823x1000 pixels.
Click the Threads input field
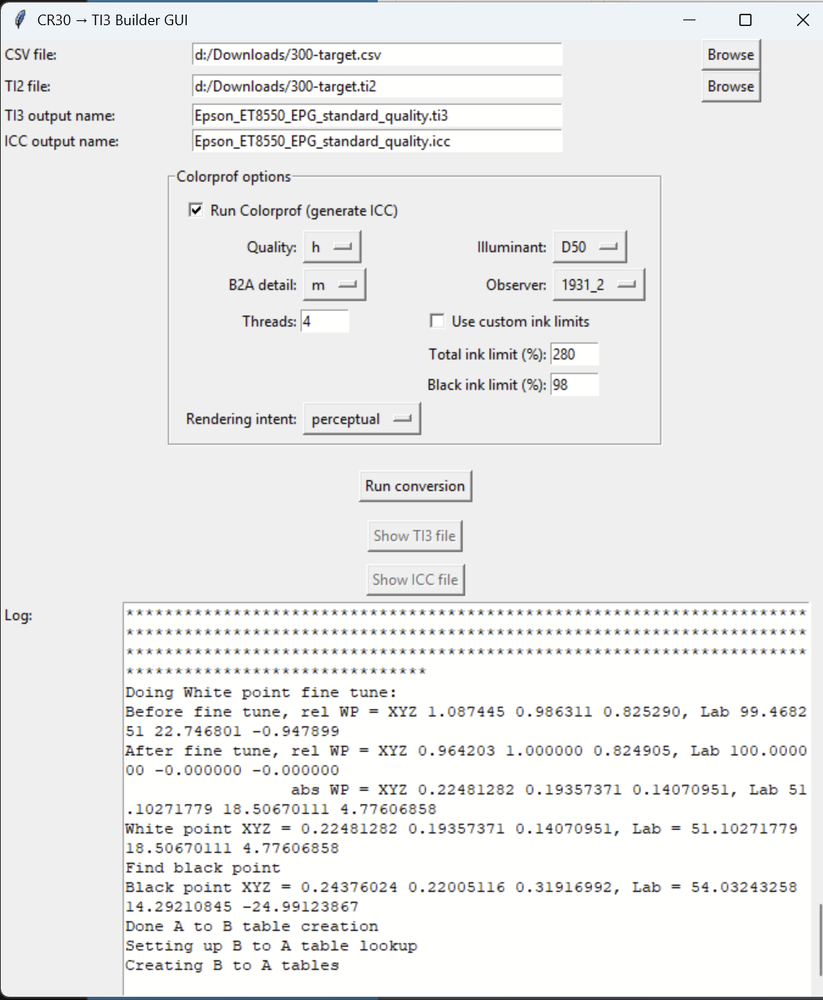point(324,321)
